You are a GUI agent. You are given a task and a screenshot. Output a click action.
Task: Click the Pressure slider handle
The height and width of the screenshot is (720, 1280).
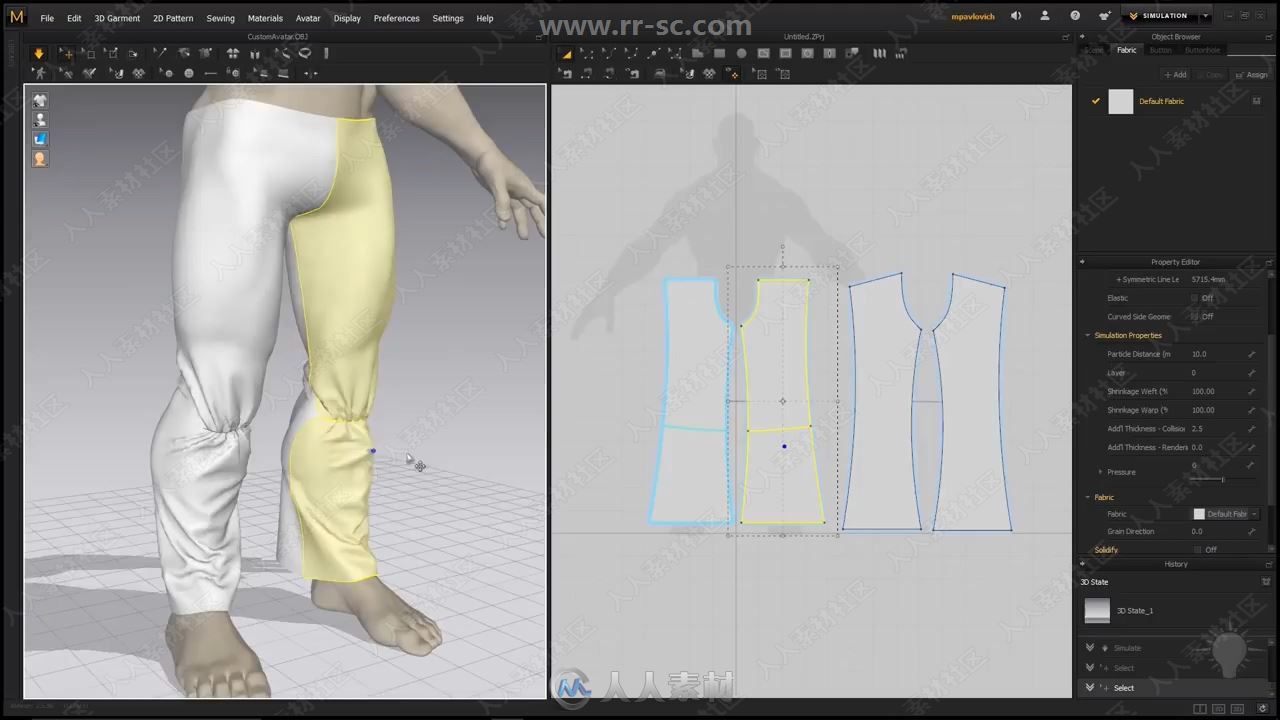(x=1222, y=480)
